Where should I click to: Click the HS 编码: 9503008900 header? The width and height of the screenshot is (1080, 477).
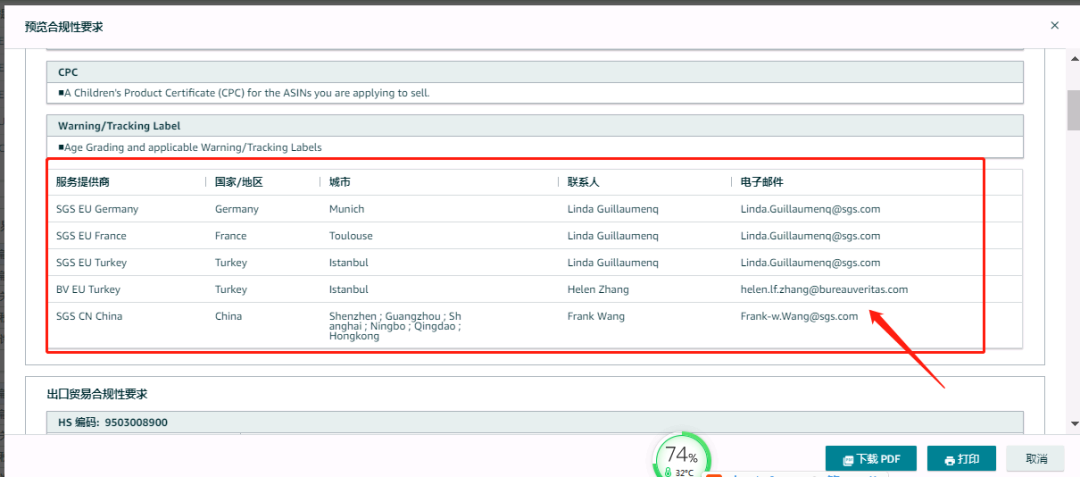coord(112,422)
